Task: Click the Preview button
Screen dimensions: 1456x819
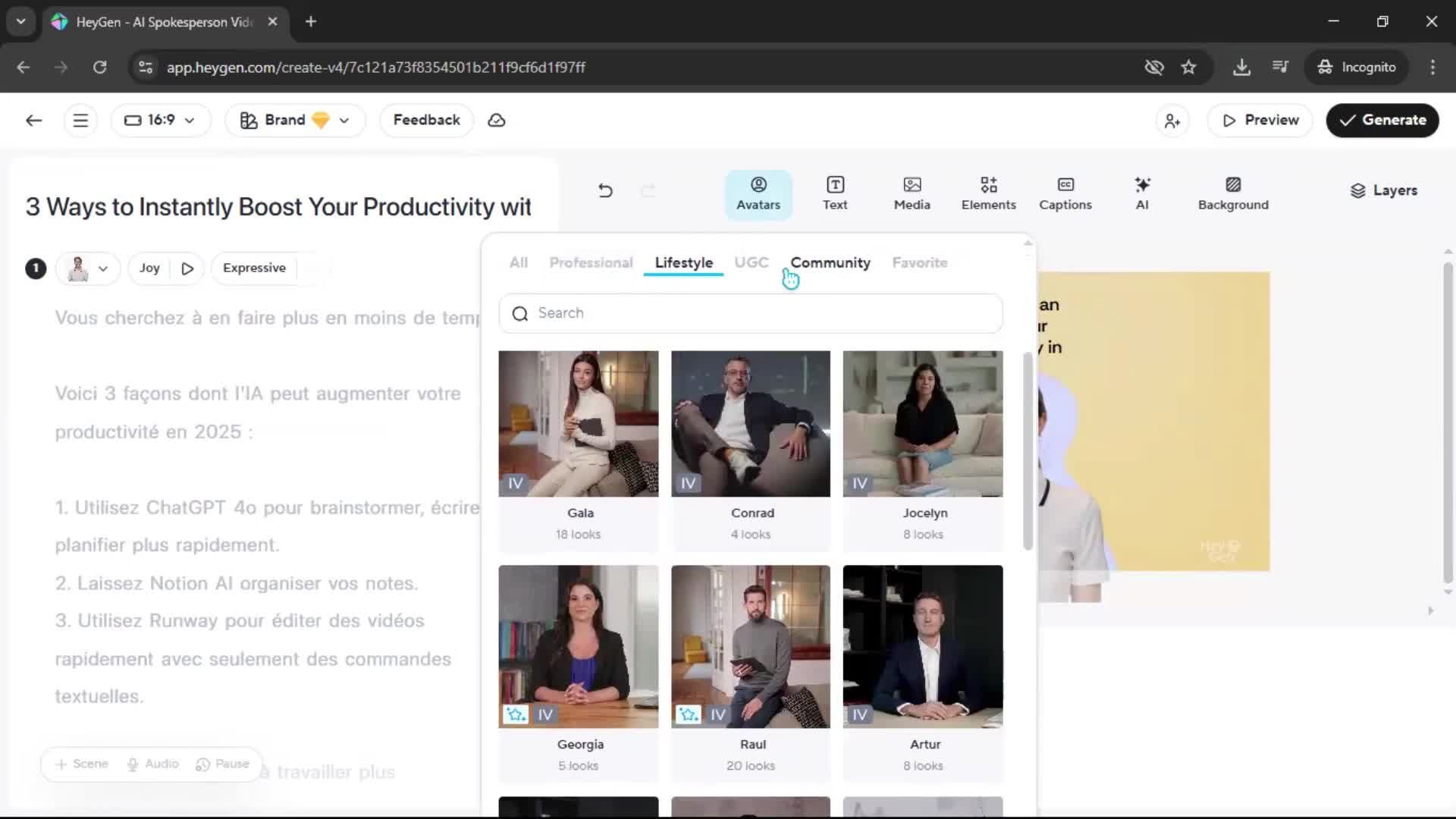Action: pos(1260,121)
